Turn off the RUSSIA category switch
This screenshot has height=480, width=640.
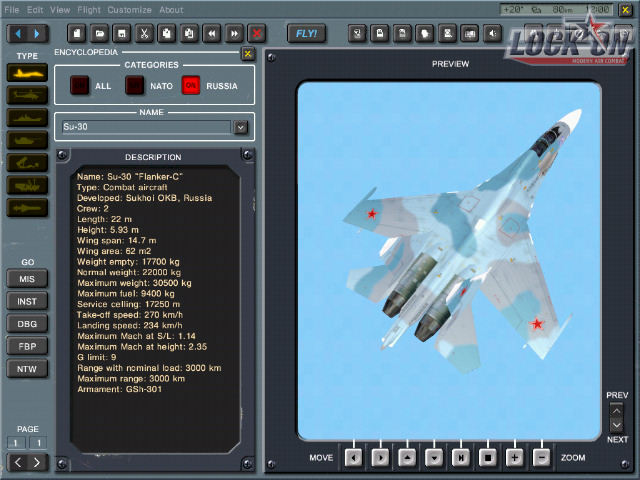(x=190, y=86)
